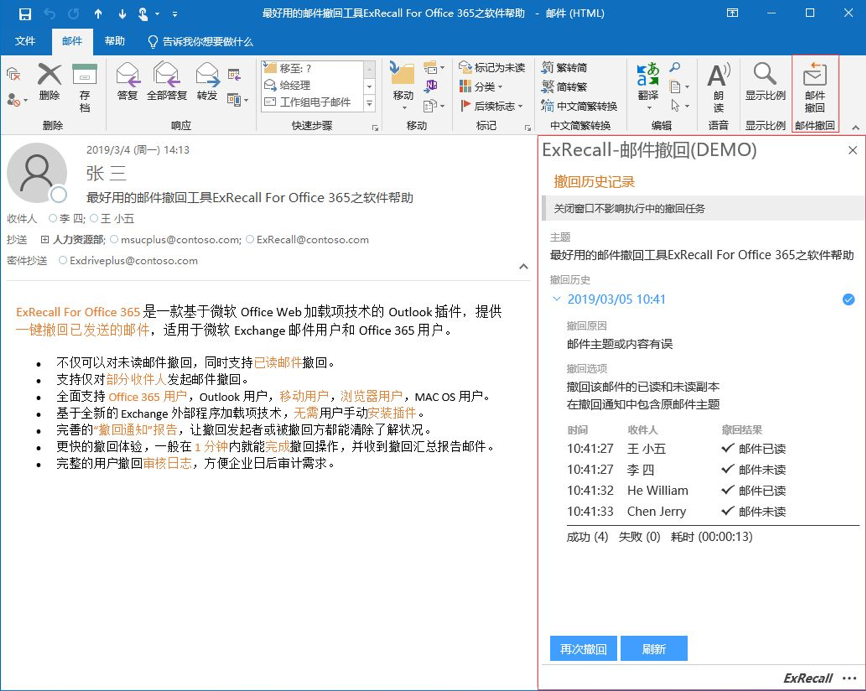
Task: Reply with meeting icon in 响应 group
Action: 234,75
